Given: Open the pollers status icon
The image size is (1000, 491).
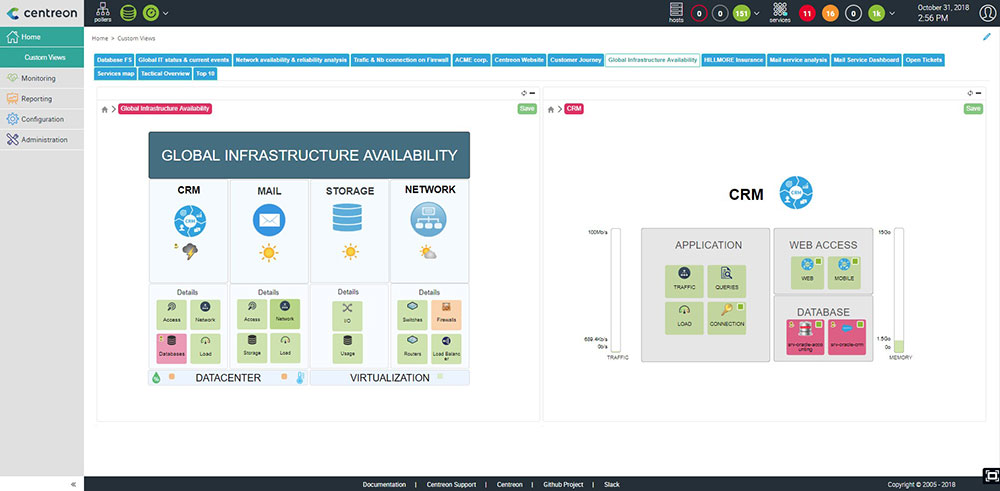Looking at the screenshot, I should (103, 12).
